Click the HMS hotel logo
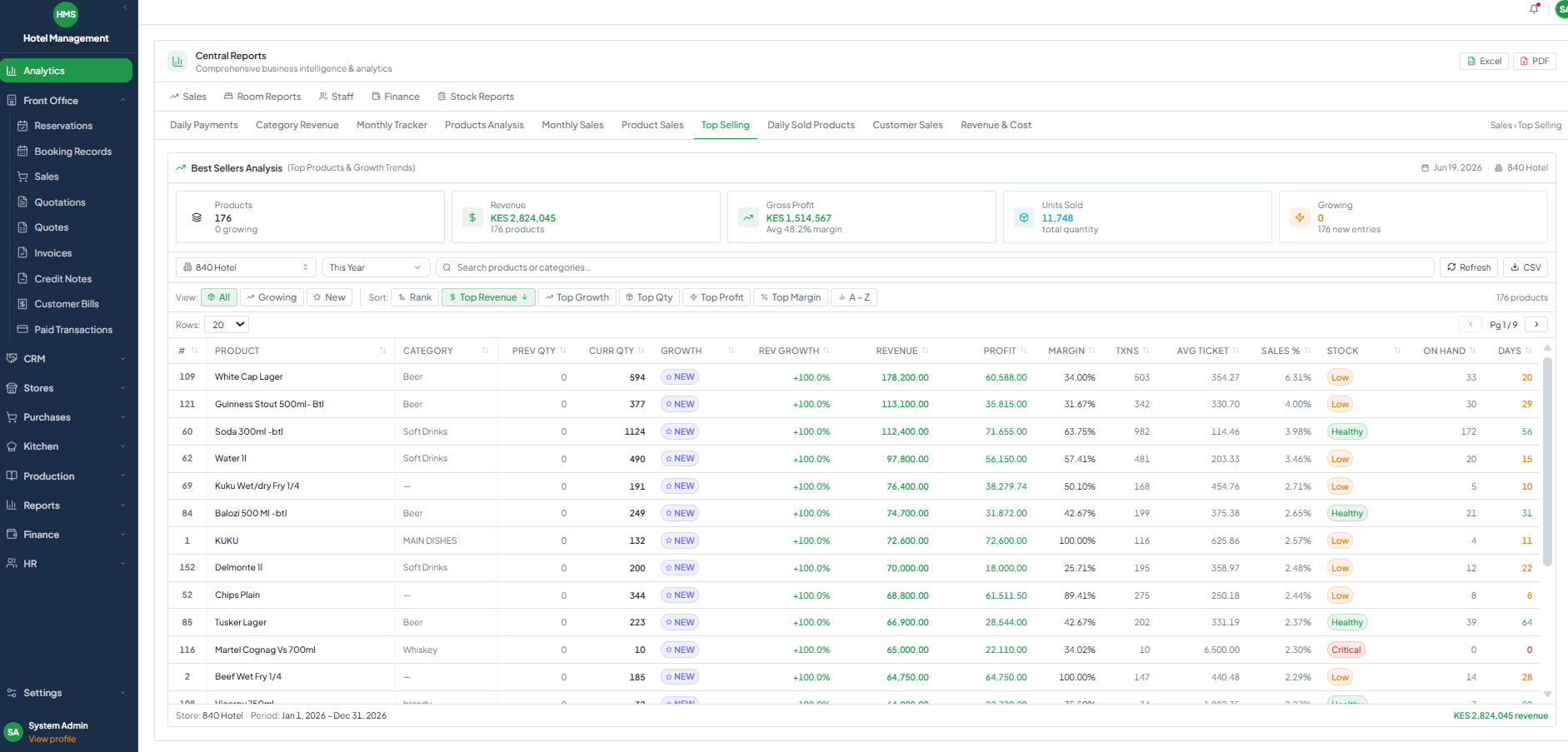Image resolution: width=1568 pixels, height=752 pixels. point(66,14)
